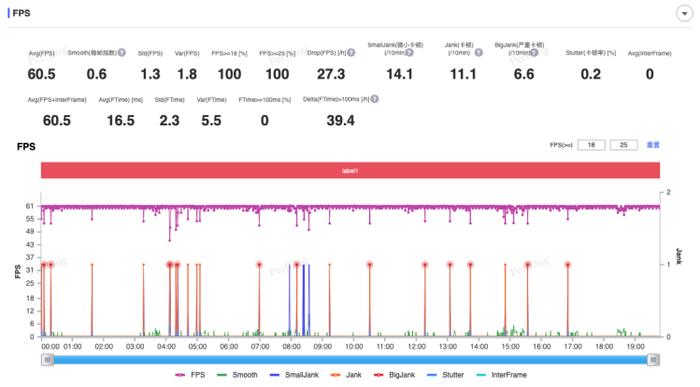Click the right handle of the time range slider
The height and width of the screenshot is (387, 700).
click(653, 360)
